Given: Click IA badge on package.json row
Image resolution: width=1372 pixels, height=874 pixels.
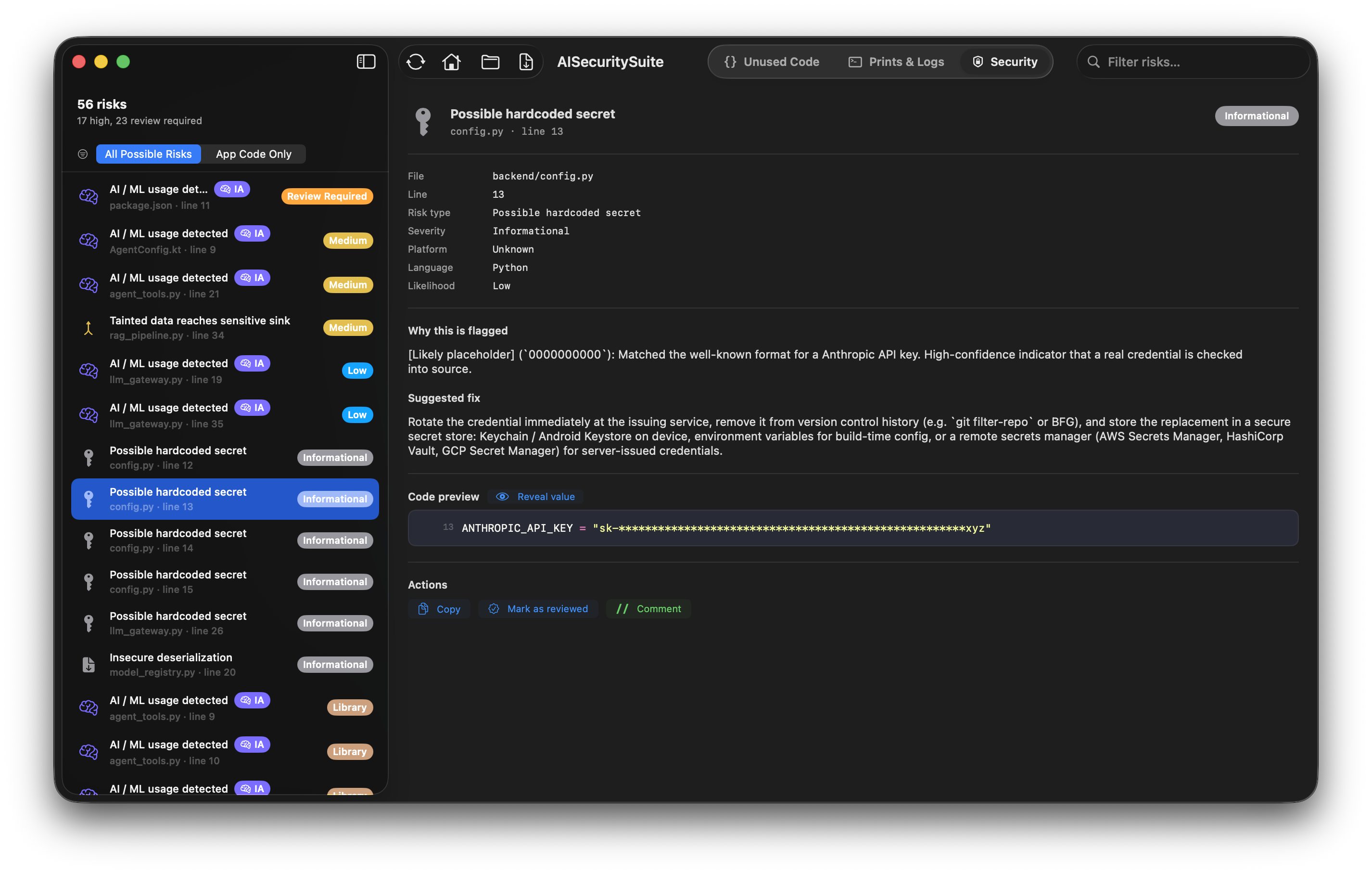Looking at the screenshot, I should 232,189.
